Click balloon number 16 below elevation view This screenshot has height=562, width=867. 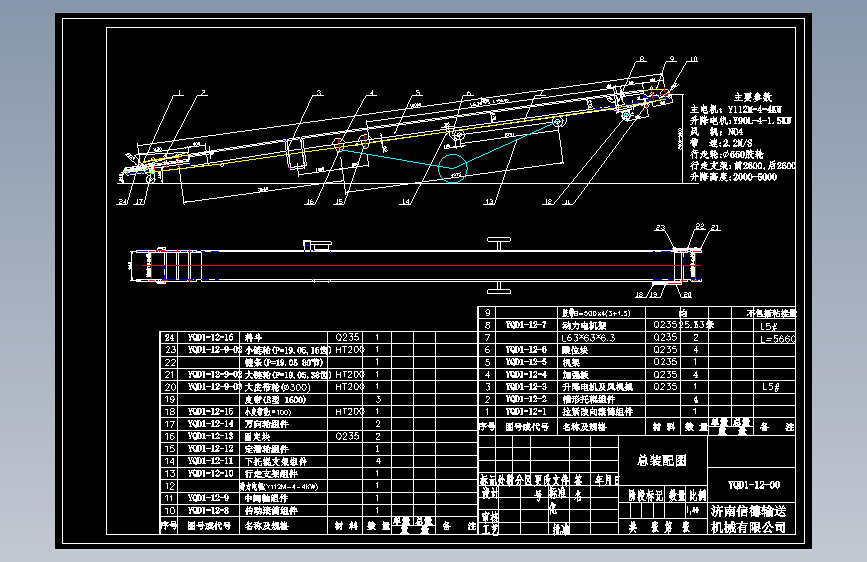pos(310,202)
